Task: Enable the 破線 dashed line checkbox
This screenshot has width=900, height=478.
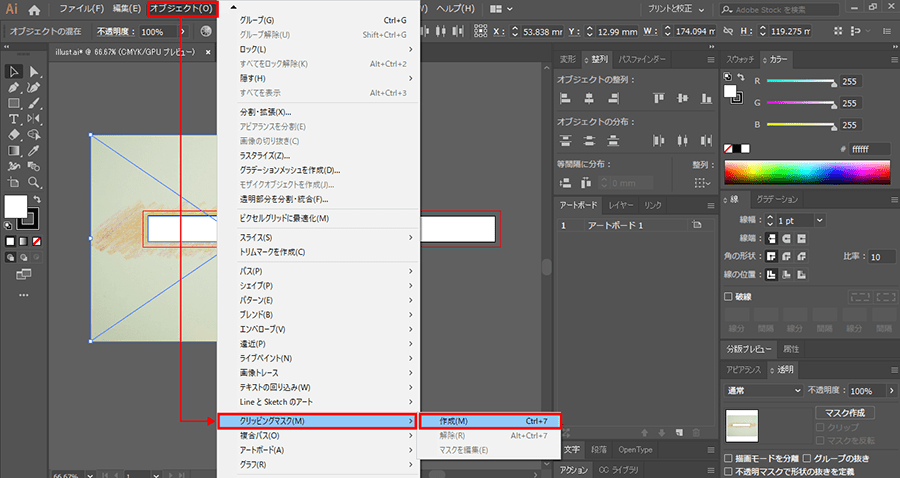Action: (728, 296)
